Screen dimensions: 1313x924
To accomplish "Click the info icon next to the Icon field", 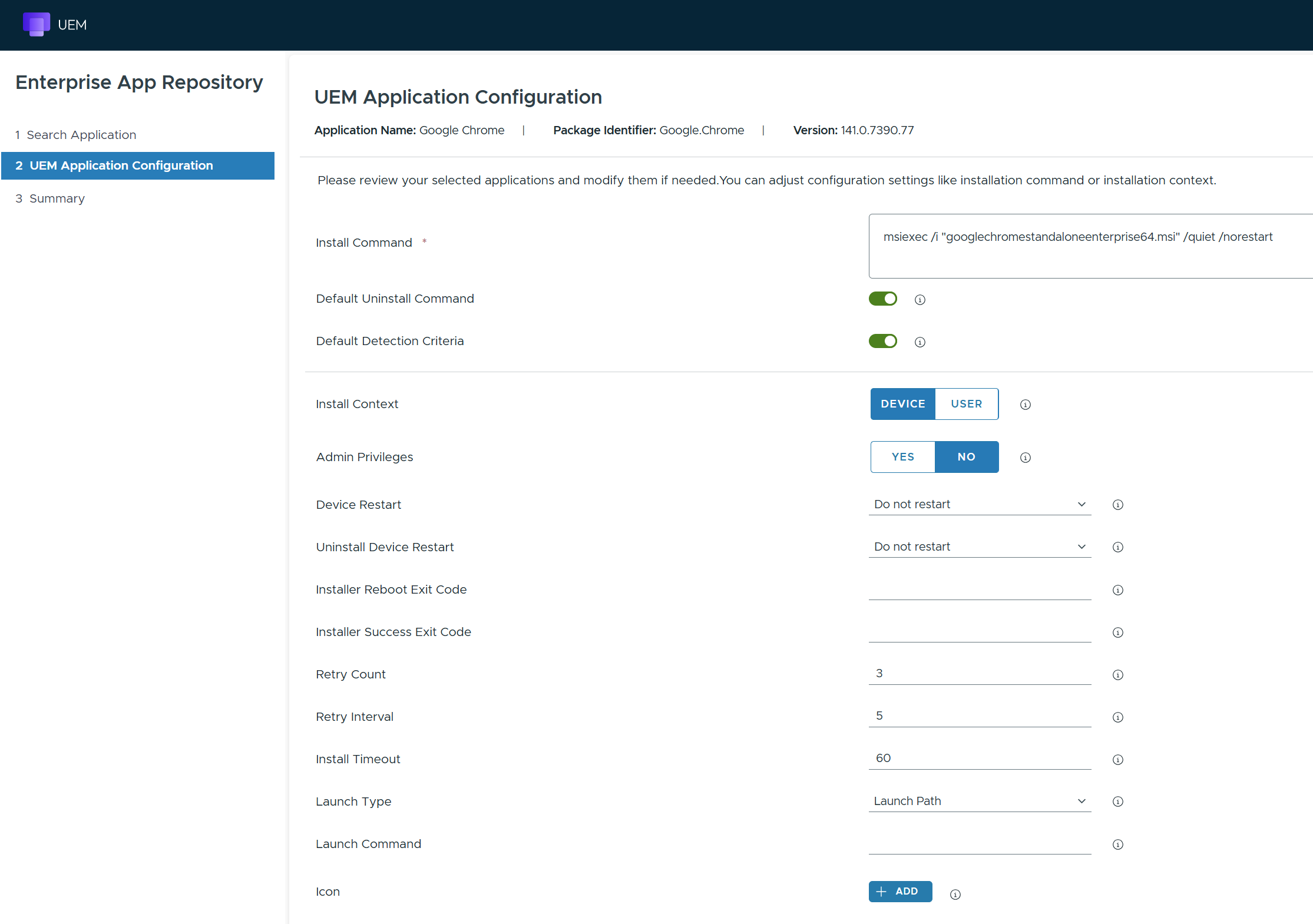I will [955, 895].
